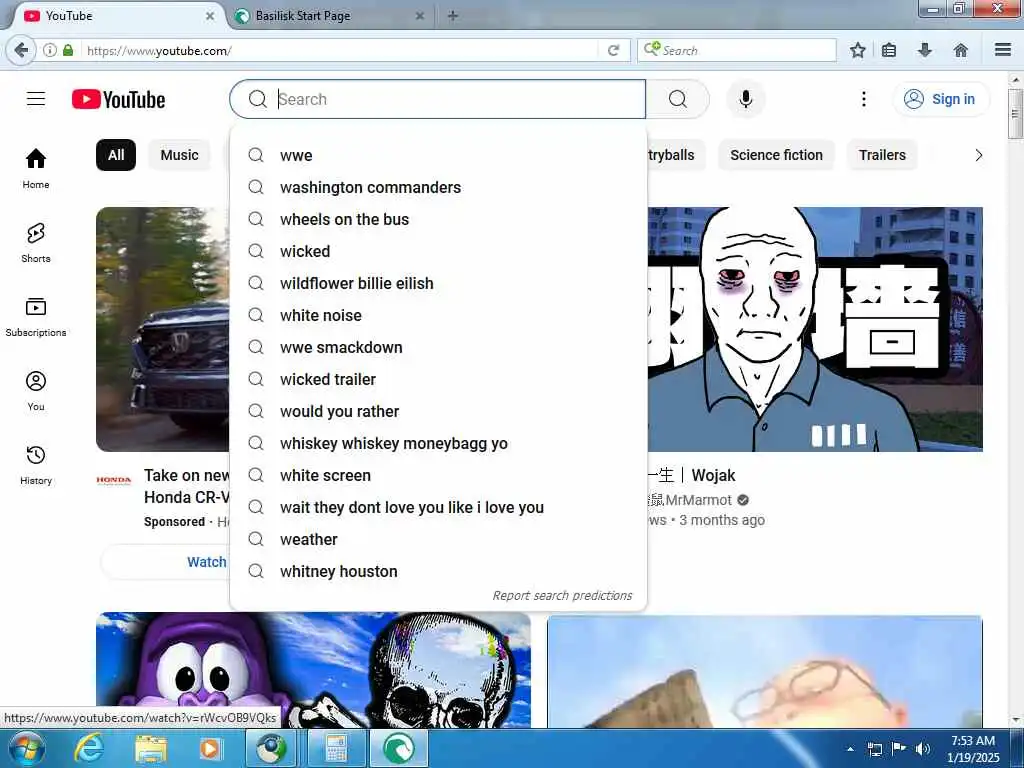Select the Science fiction filter chip
This screenshot has height=768, width=1024.
pyautogui.click(x=776, y=155)
